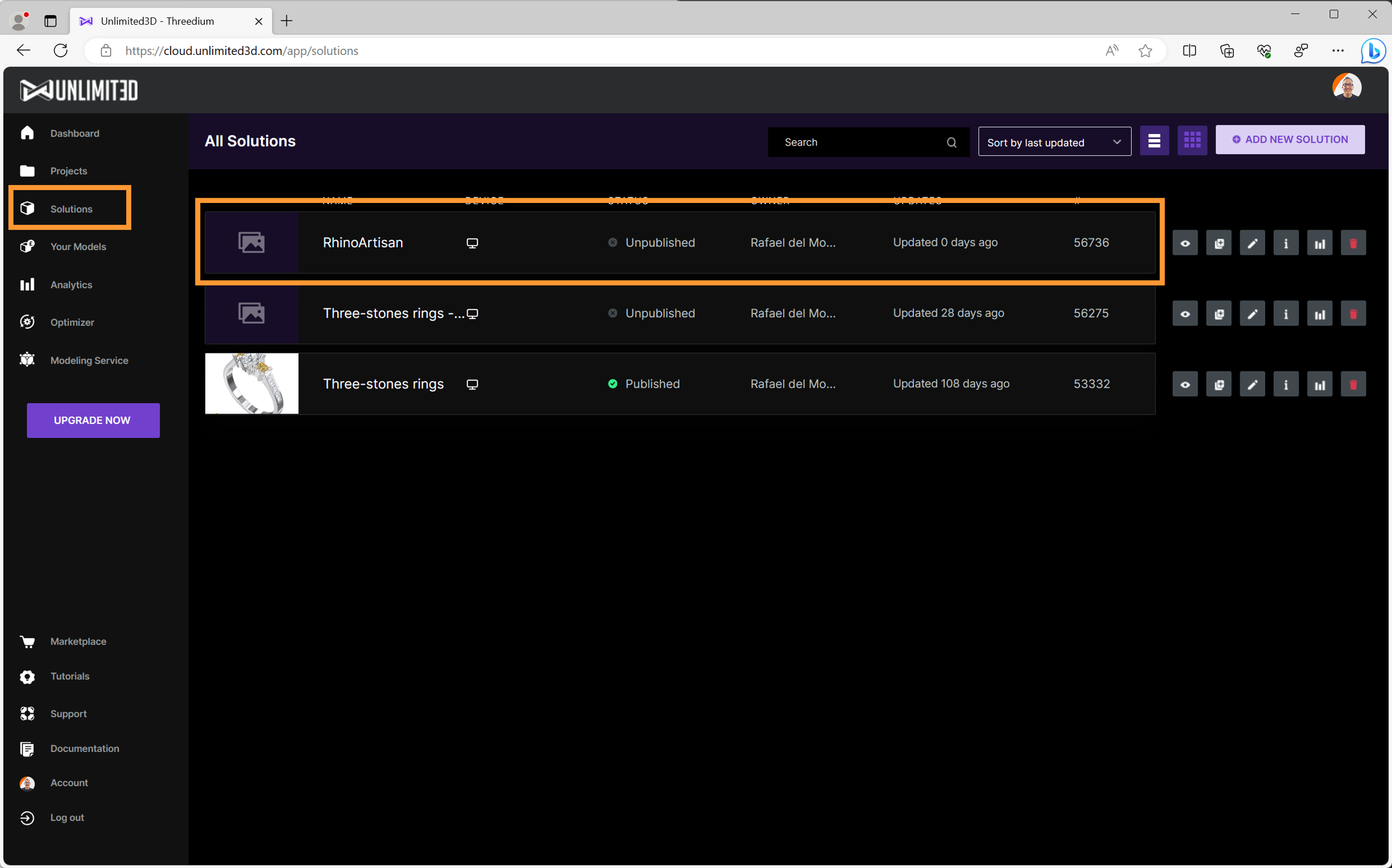Open Modeling Service from sidebar
This screenshot has height=868, width=1392.
point(89,361)
